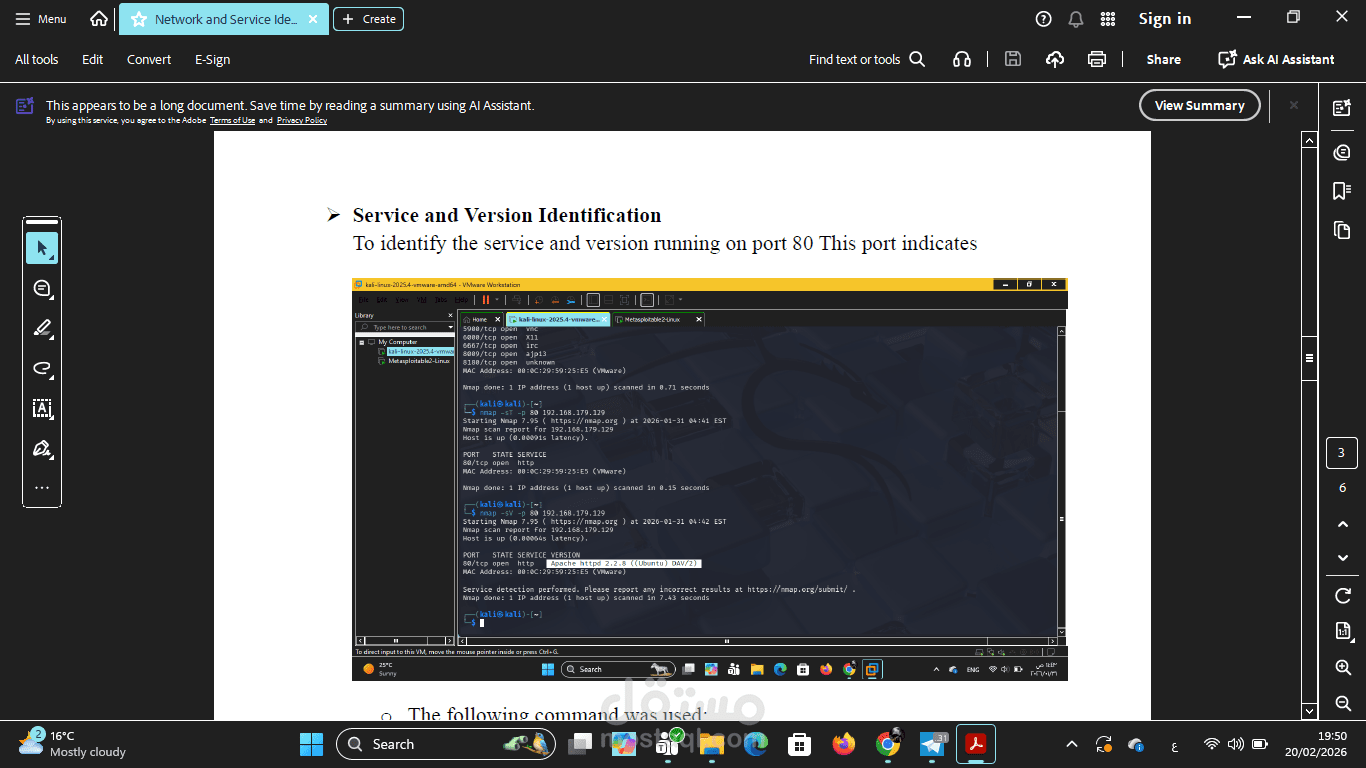Screen dimensions: 1366x768
Task: Go to the next page
Action: pos(1342,558)
